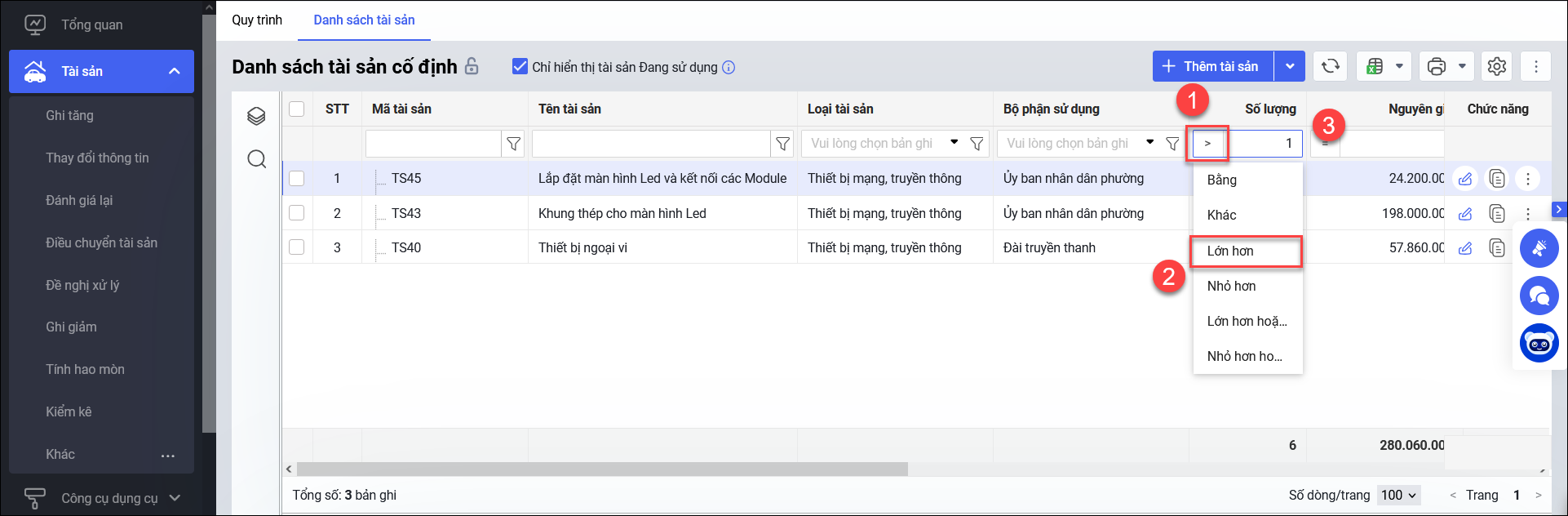1568x516 pixels.
Task: Click the Mã tài sản filter input
Action: click(x=433, y=144)
